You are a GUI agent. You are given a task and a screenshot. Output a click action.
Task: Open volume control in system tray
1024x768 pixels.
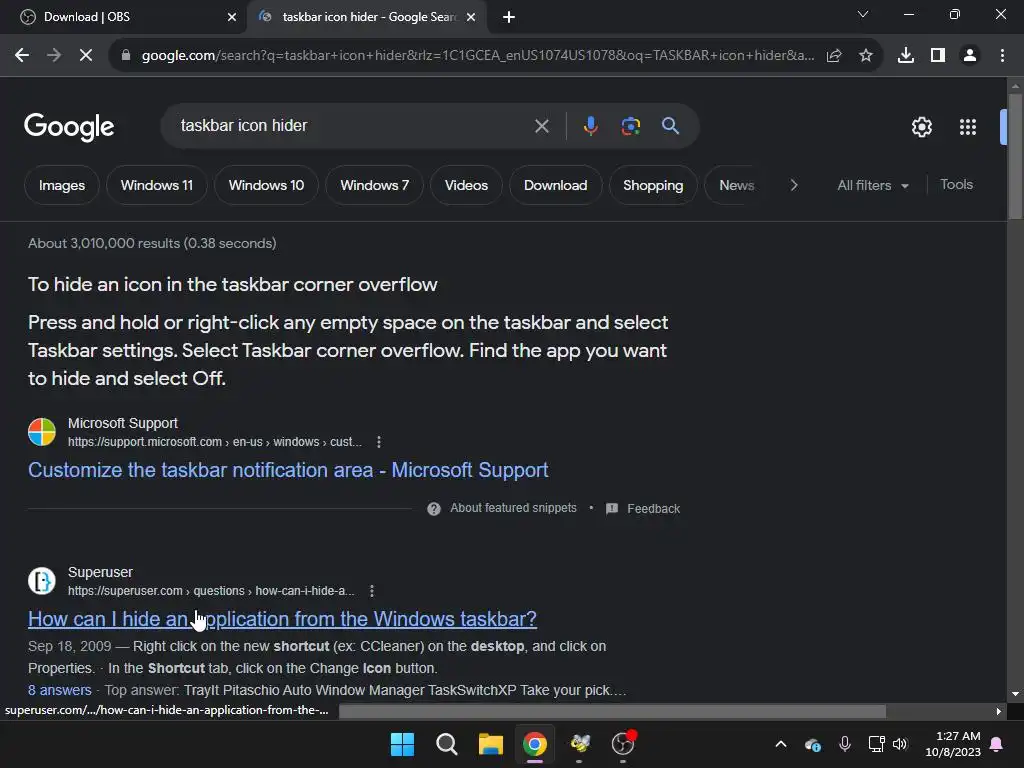tap(900, 744)
